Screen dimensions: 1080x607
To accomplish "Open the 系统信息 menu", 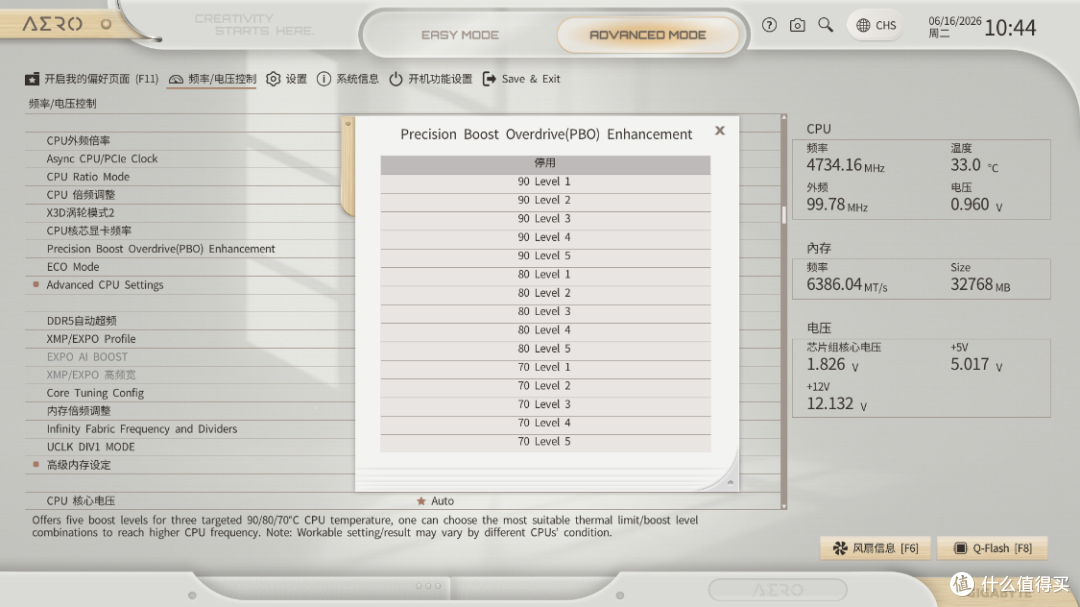I will pyautogui.click(x=348, y=79).
